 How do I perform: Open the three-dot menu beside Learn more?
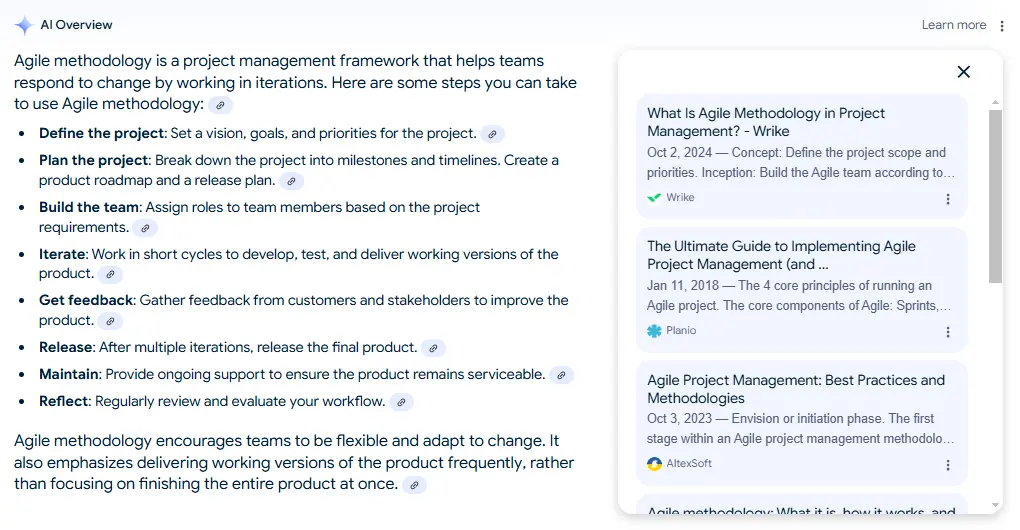pos(1001,25)
